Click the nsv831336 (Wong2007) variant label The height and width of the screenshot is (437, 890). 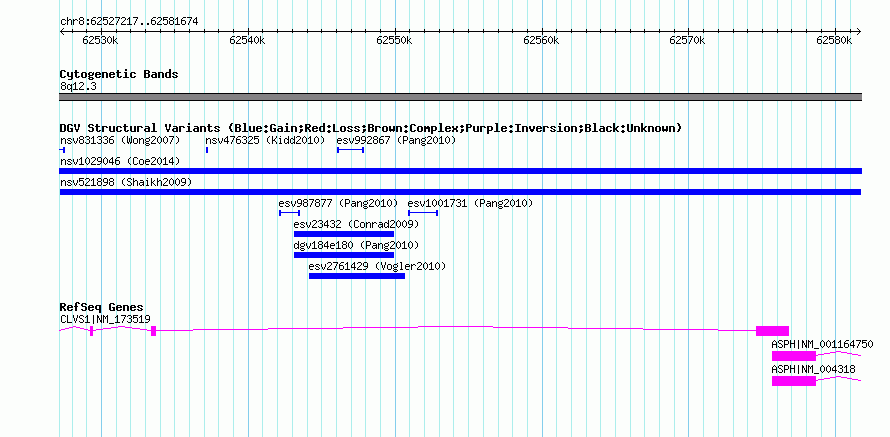[x=120, y=140]
